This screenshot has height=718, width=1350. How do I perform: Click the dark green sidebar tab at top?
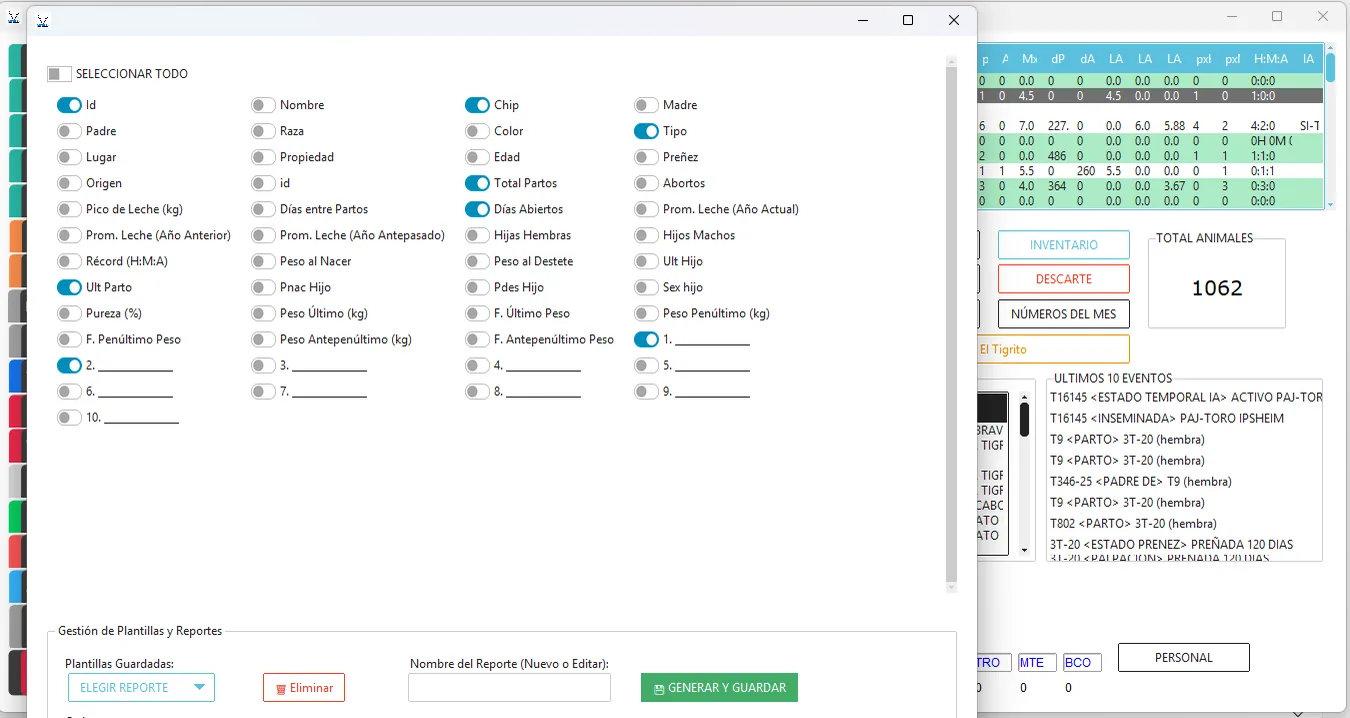point(17,61)
